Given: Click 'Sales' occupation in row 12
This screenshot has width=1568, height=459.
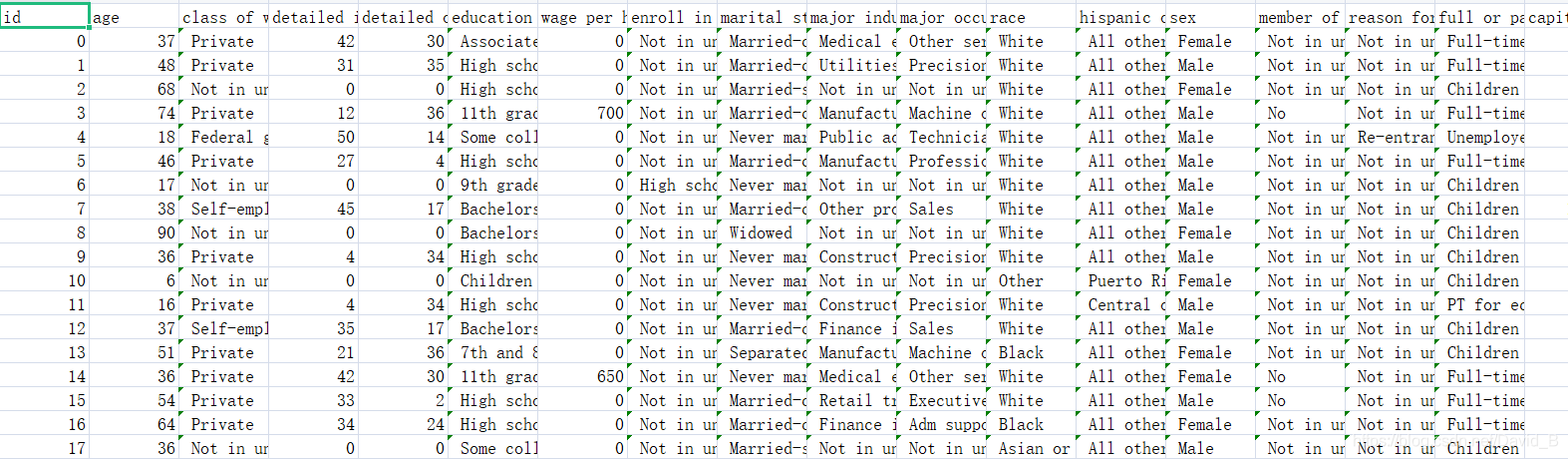Looking at the screenshot, I should pos(942,328).
